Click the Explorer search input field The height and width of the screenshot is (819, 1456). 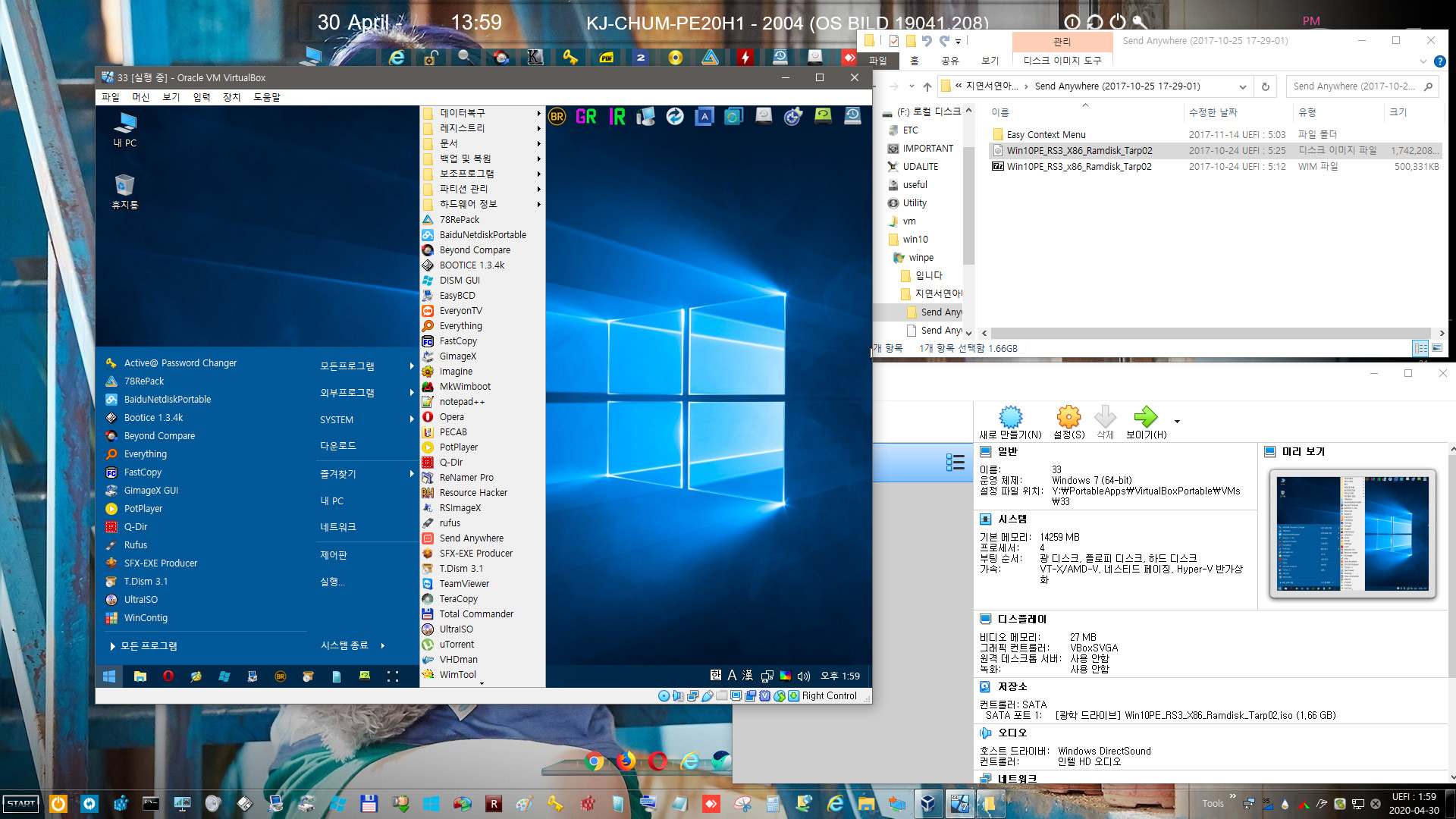point(1354,86)
